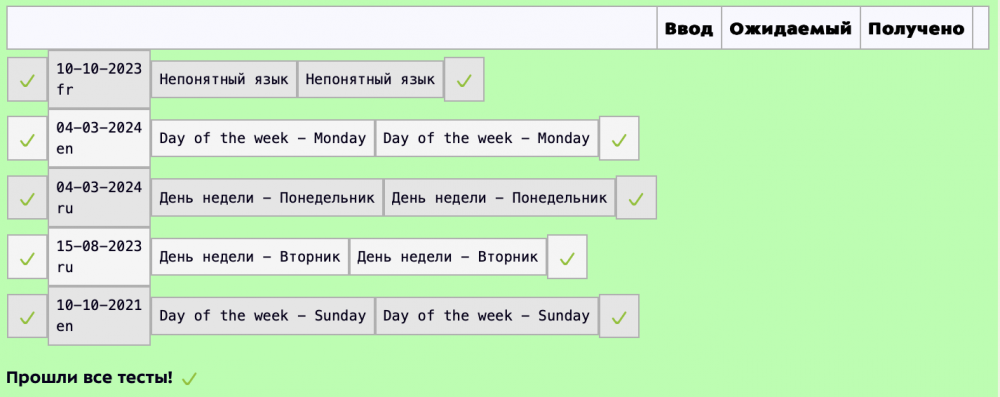This screenshot has height=397, width=1000.
Task: Click right checkmark of the 10-10-2023 fr row
Action: [464, 80]
